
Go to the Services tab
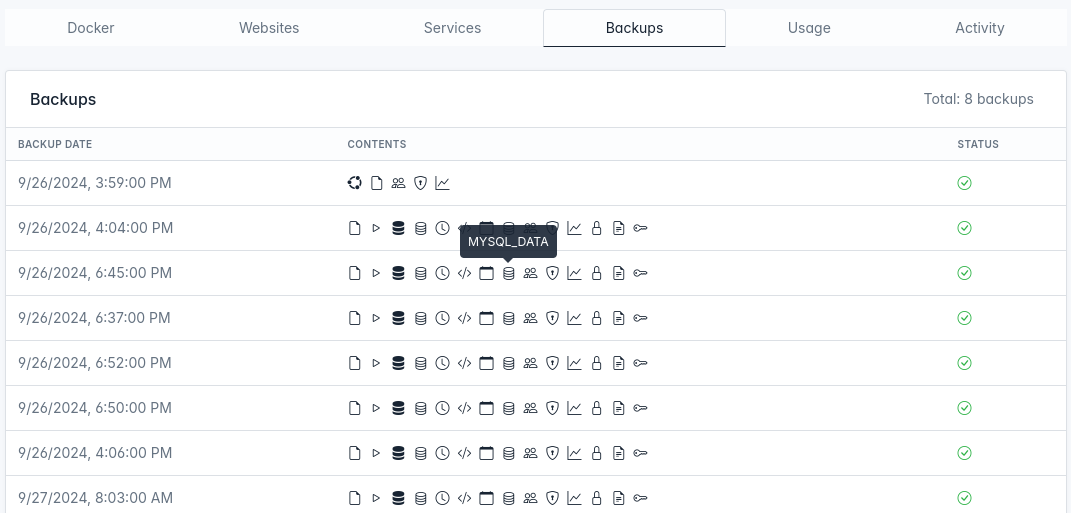pyautogui.click(x=452, y=28)
